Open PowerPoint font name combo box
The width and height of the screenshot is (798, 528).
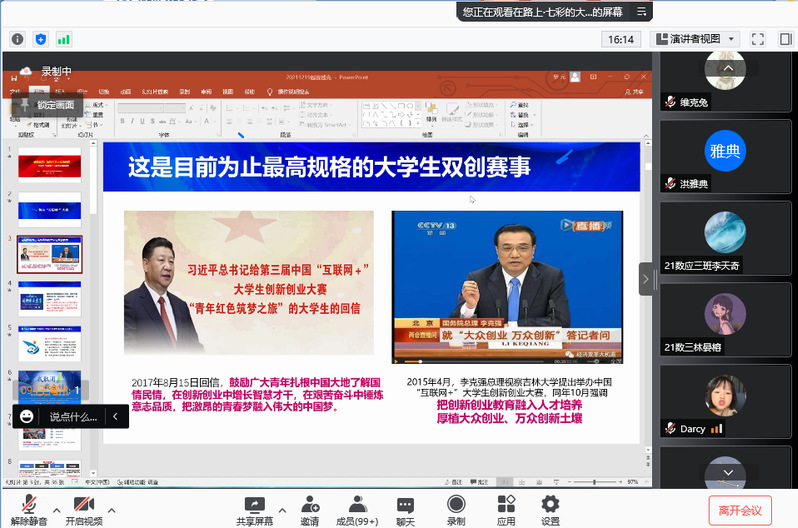[140, 107]
